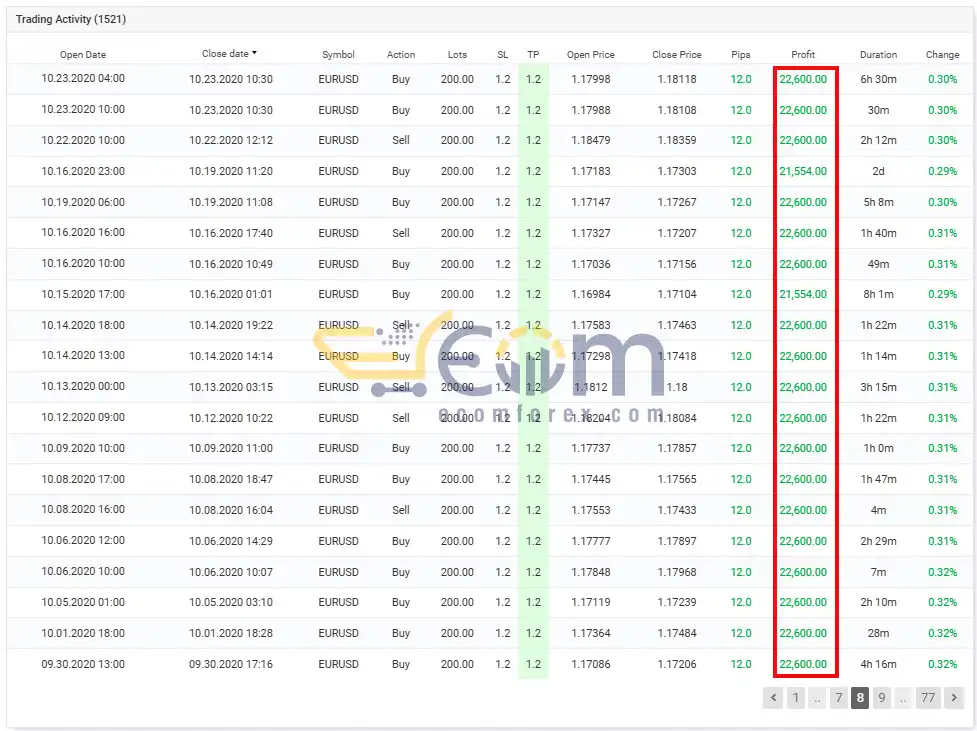Click duration value 7m

pyautogui.click(x=879, y=572)
